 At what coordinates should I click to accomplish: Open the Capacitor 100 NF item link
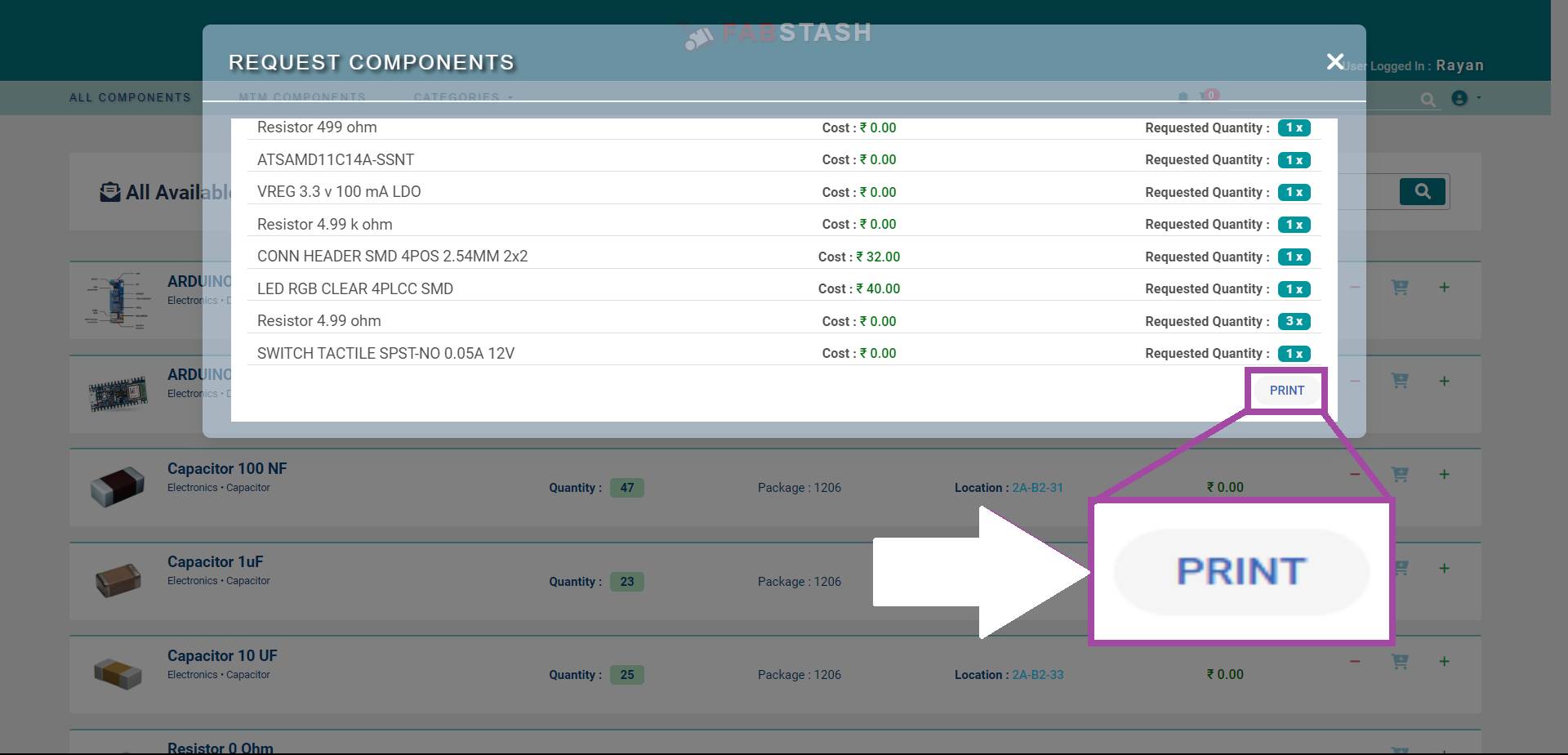pos(227,468)
